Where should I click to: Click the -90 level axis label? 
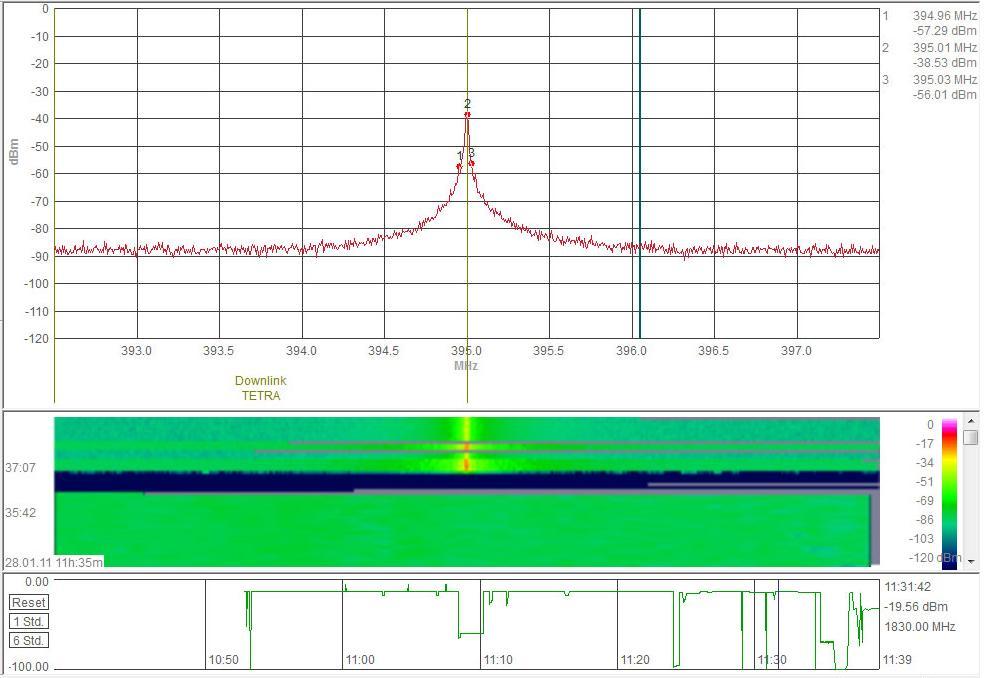pos(41,256)
